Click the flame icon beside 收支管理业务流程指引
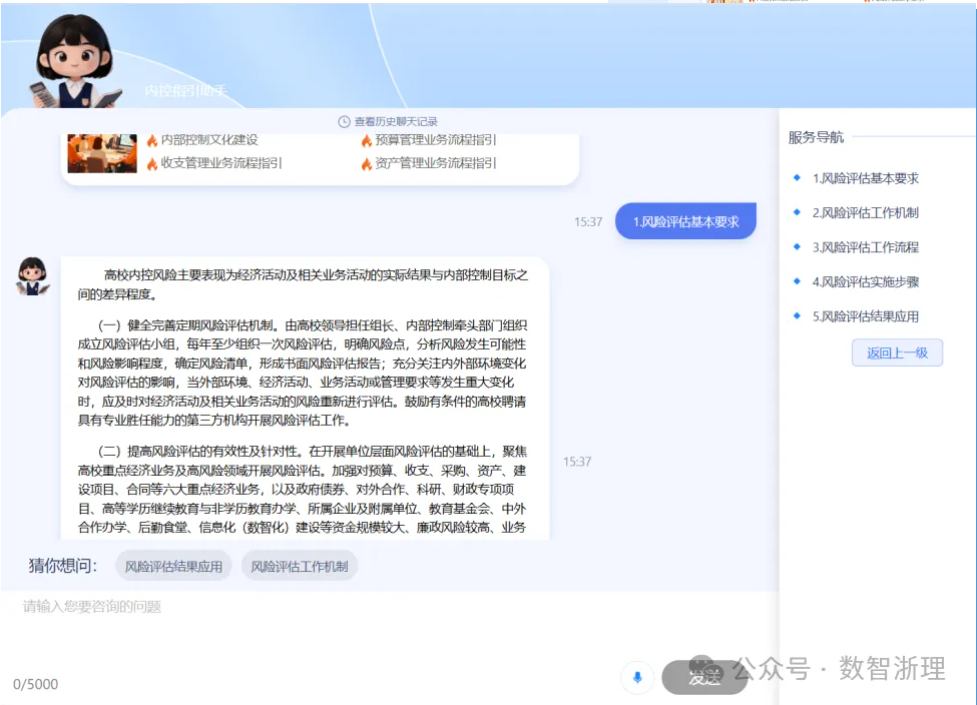The width and height of the screenshot is (977, 705). pyautogui.click(x=152, y=164)
